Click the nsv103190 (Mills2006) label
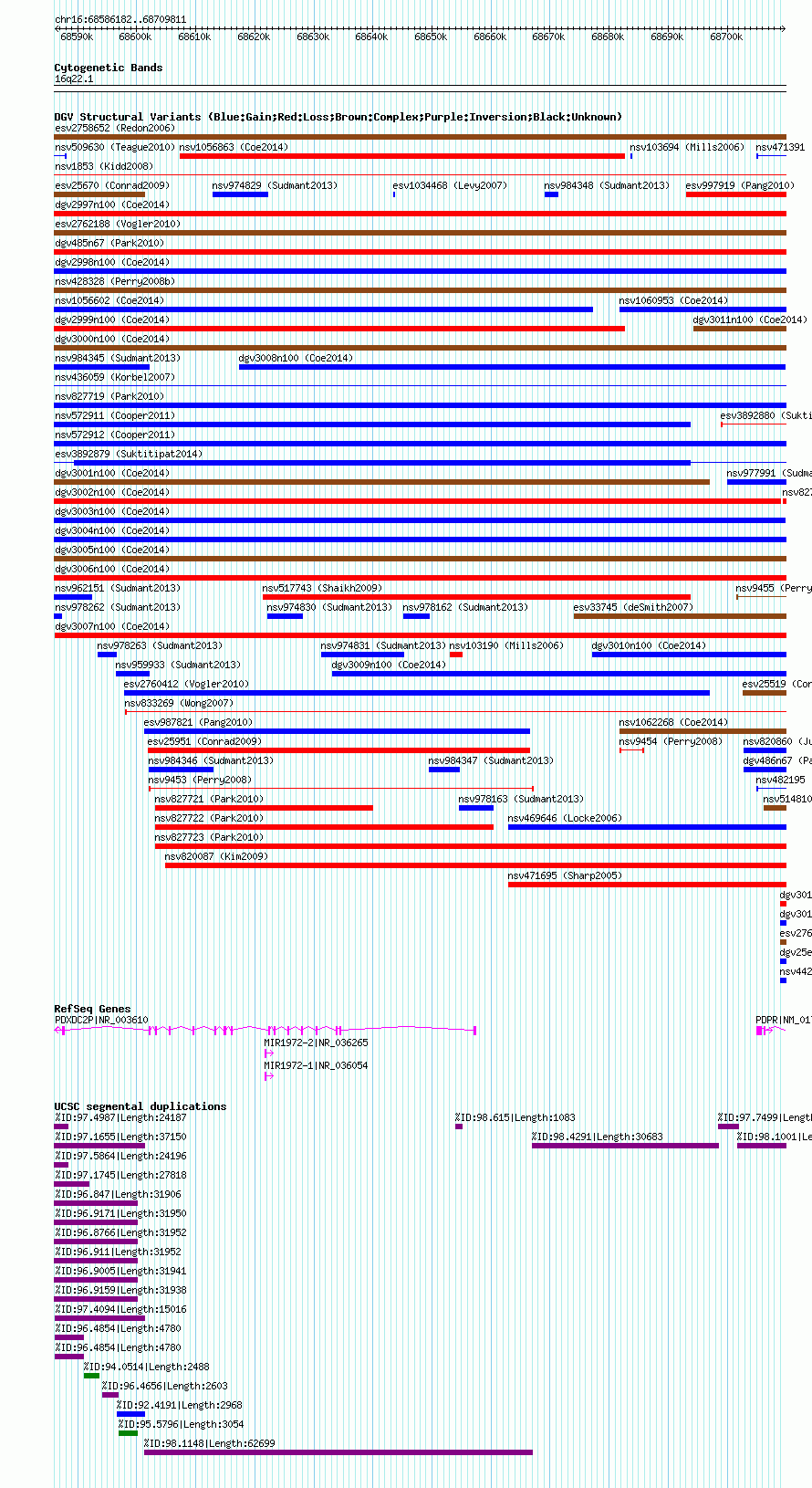Image resolution: width=812 pixels, height=1488 pixels. (x=506, y=645)
